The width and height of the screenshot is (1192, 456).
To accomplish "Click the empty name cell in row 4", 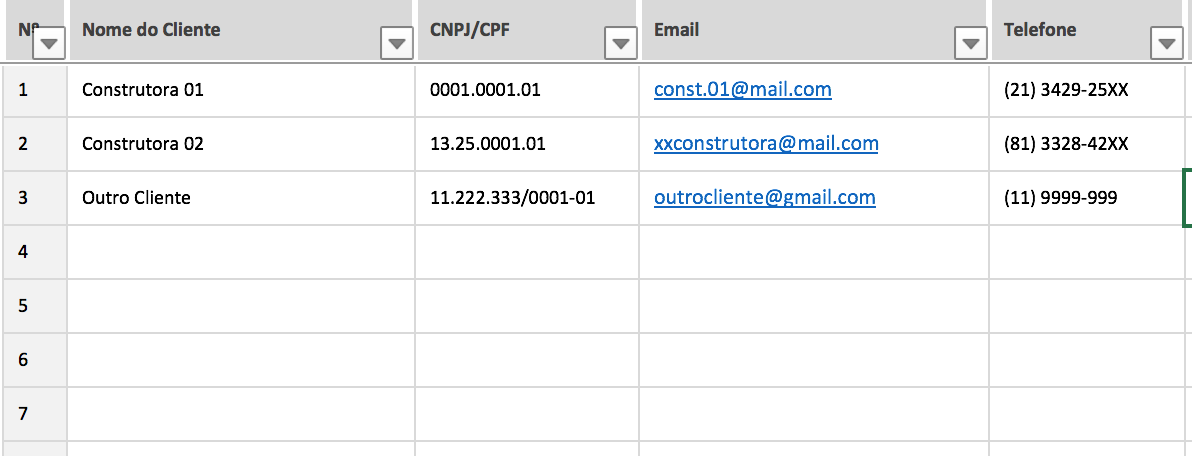I will 240,252.
